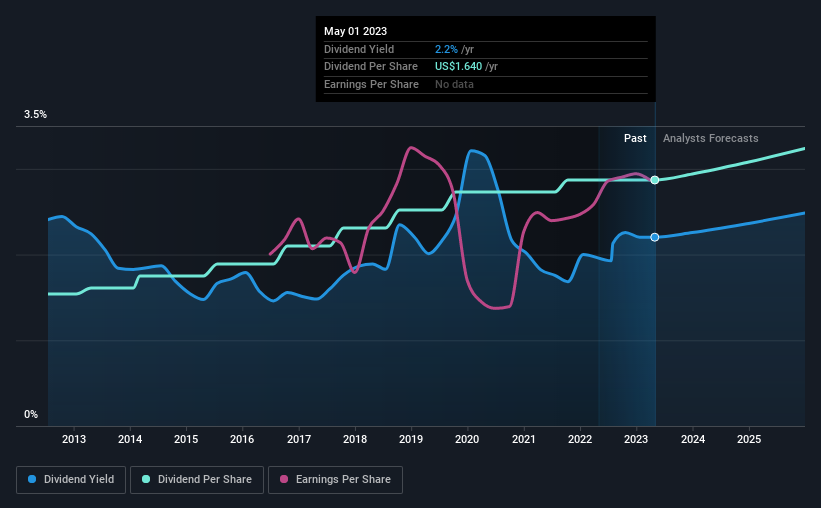This screenshot has width=821, height=508.
Task: Click the US$1.640 dividend per share value
Action: (458, 67)
